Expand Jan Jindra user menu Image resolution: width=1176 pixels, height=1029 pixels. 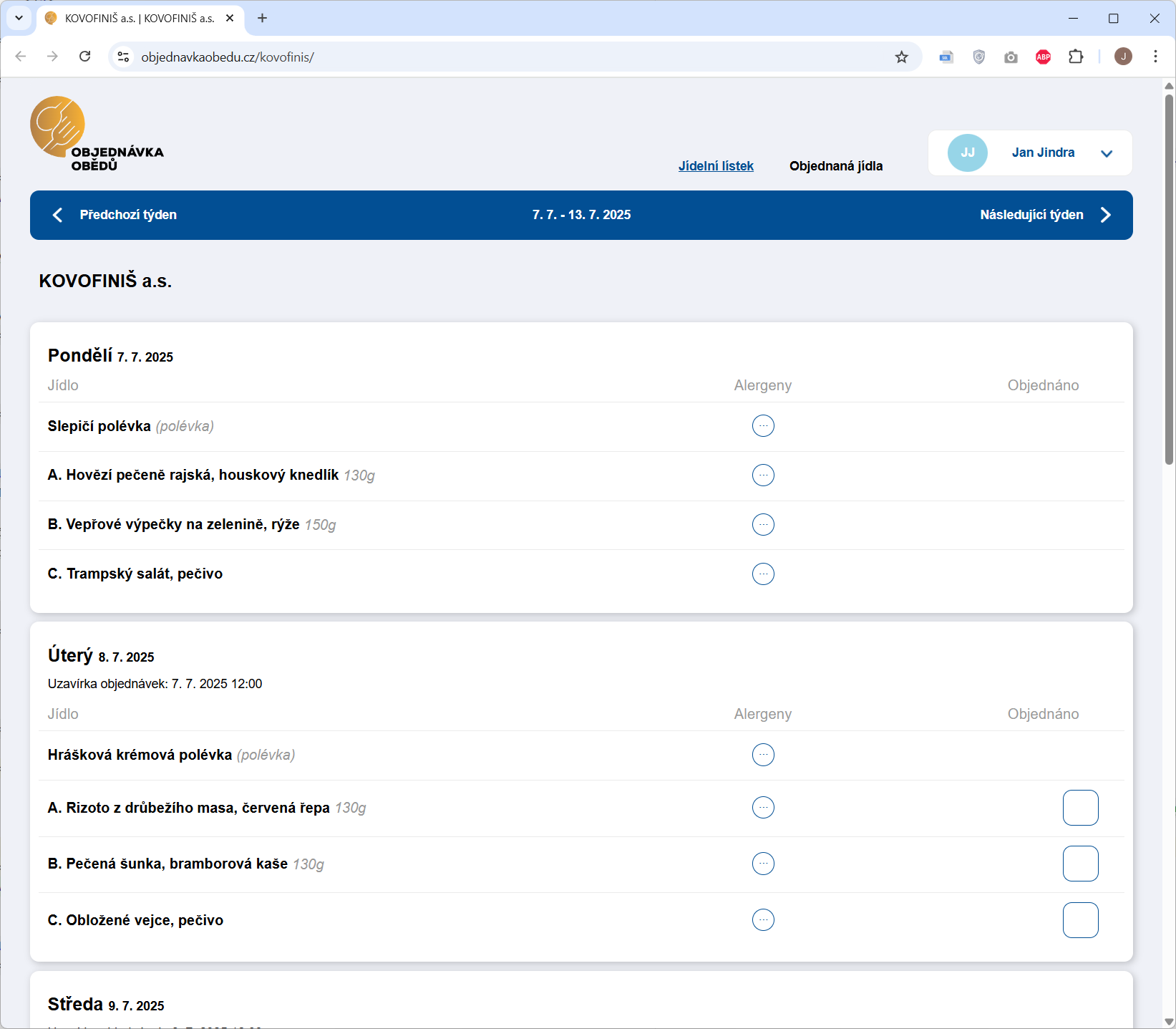pyautogui.click(x=1106, y=153)
